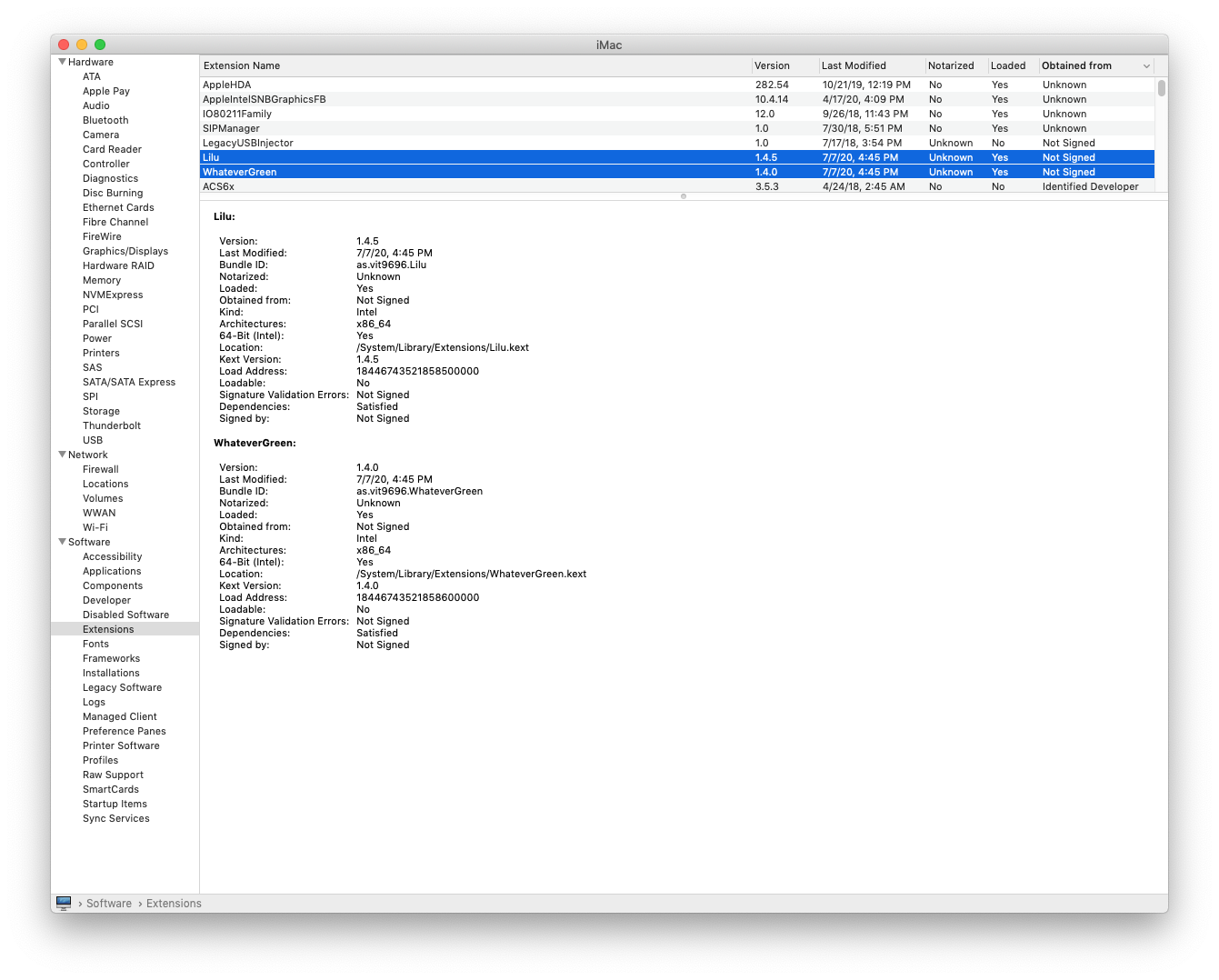Viewport: 1219px width, 980px height.
Task: Select Wi-Fi under Network
Action: point(95,527)
